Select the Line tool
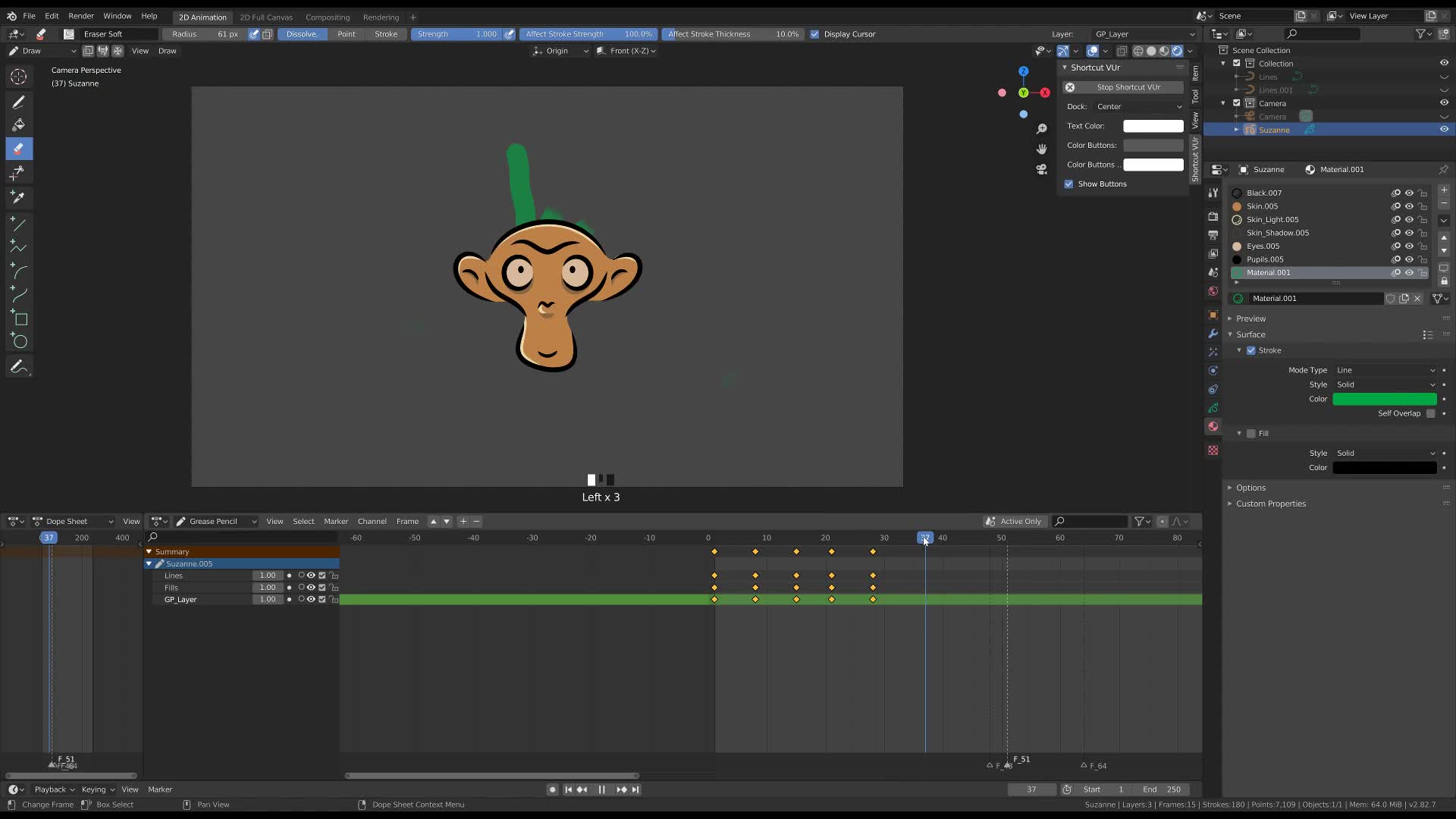Viewport: 1456px width, 819px height. (19, 224)
